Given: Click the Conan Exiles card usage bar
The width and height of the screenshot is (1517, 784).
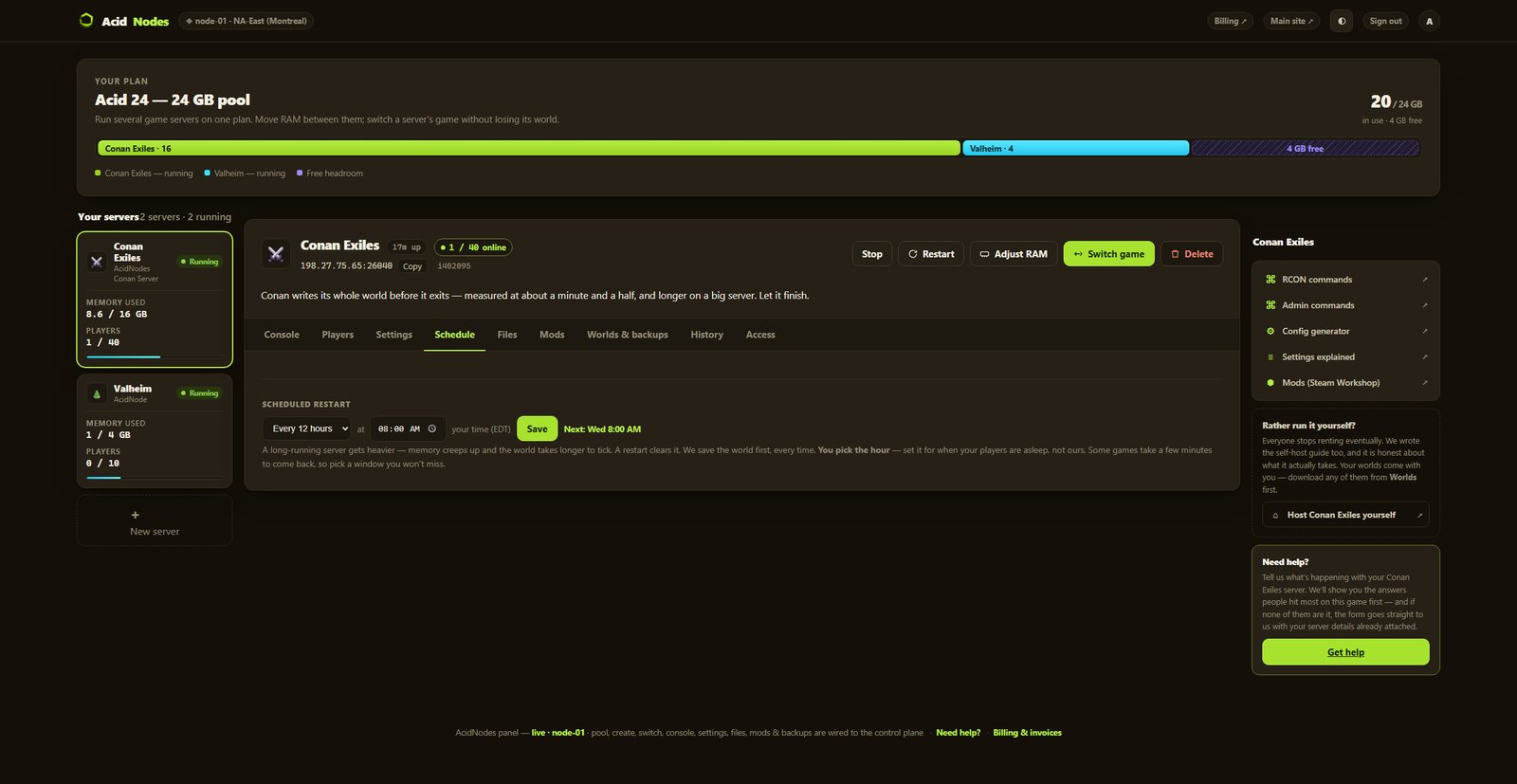Looking at the screenshot, I should point(155,356).
